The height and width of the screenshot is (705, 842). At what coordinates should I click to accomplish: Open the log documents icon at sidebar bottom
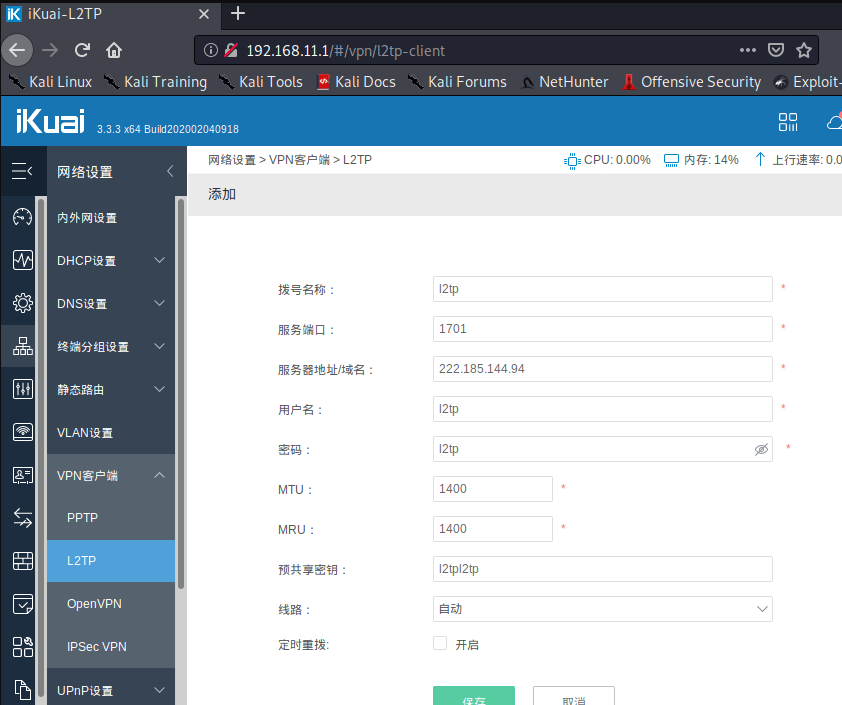coord(23,689)
